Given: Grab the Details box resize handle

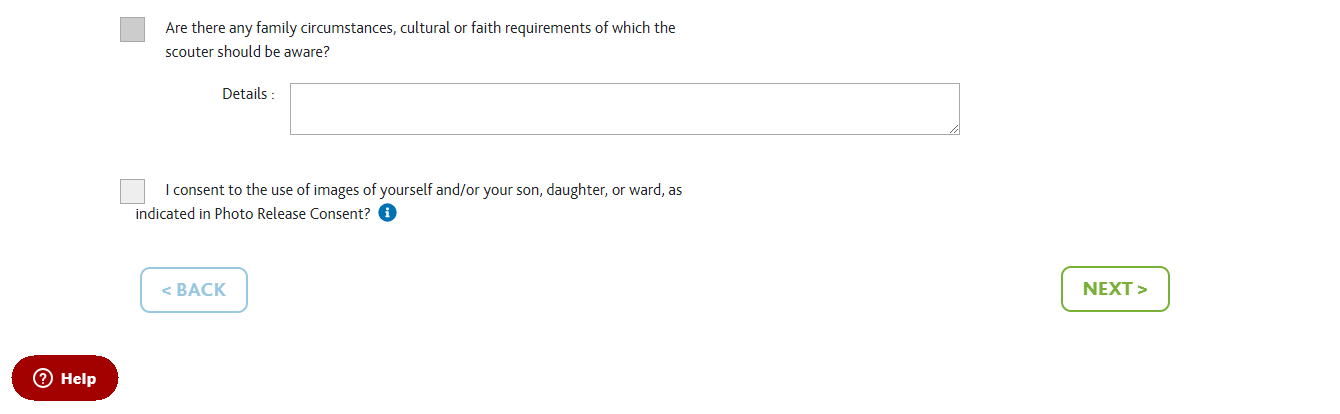Looking at the screenshot, I should click(954, 129).
